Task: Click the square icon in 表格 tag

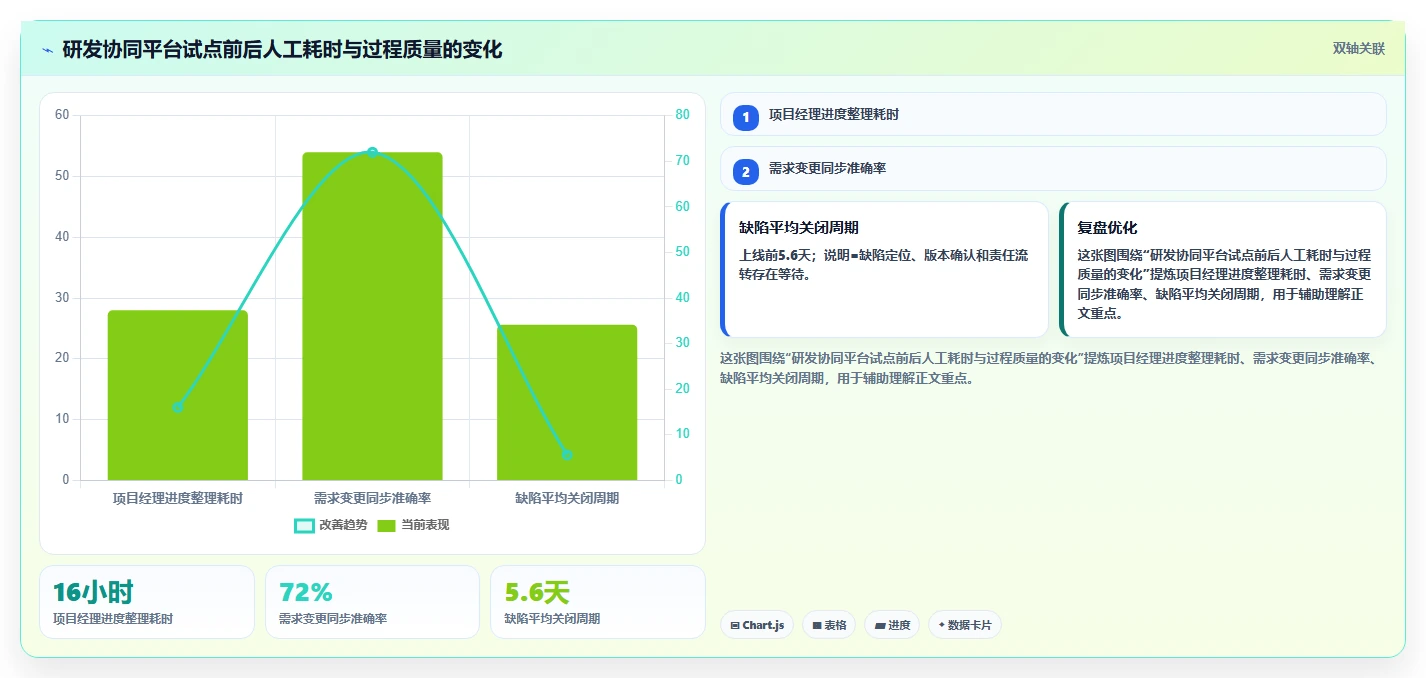Action: (817, 625)
